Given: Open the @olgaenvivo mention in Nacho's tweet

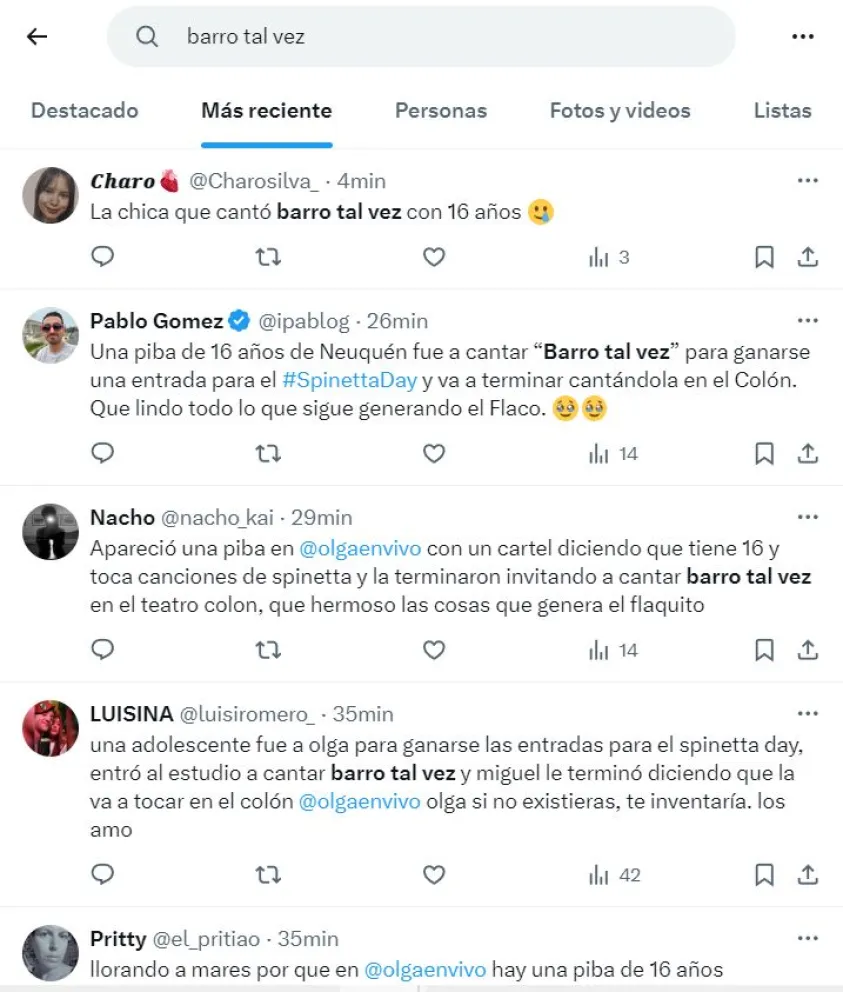Looking at the screenshot, I should tap(360, 549).
